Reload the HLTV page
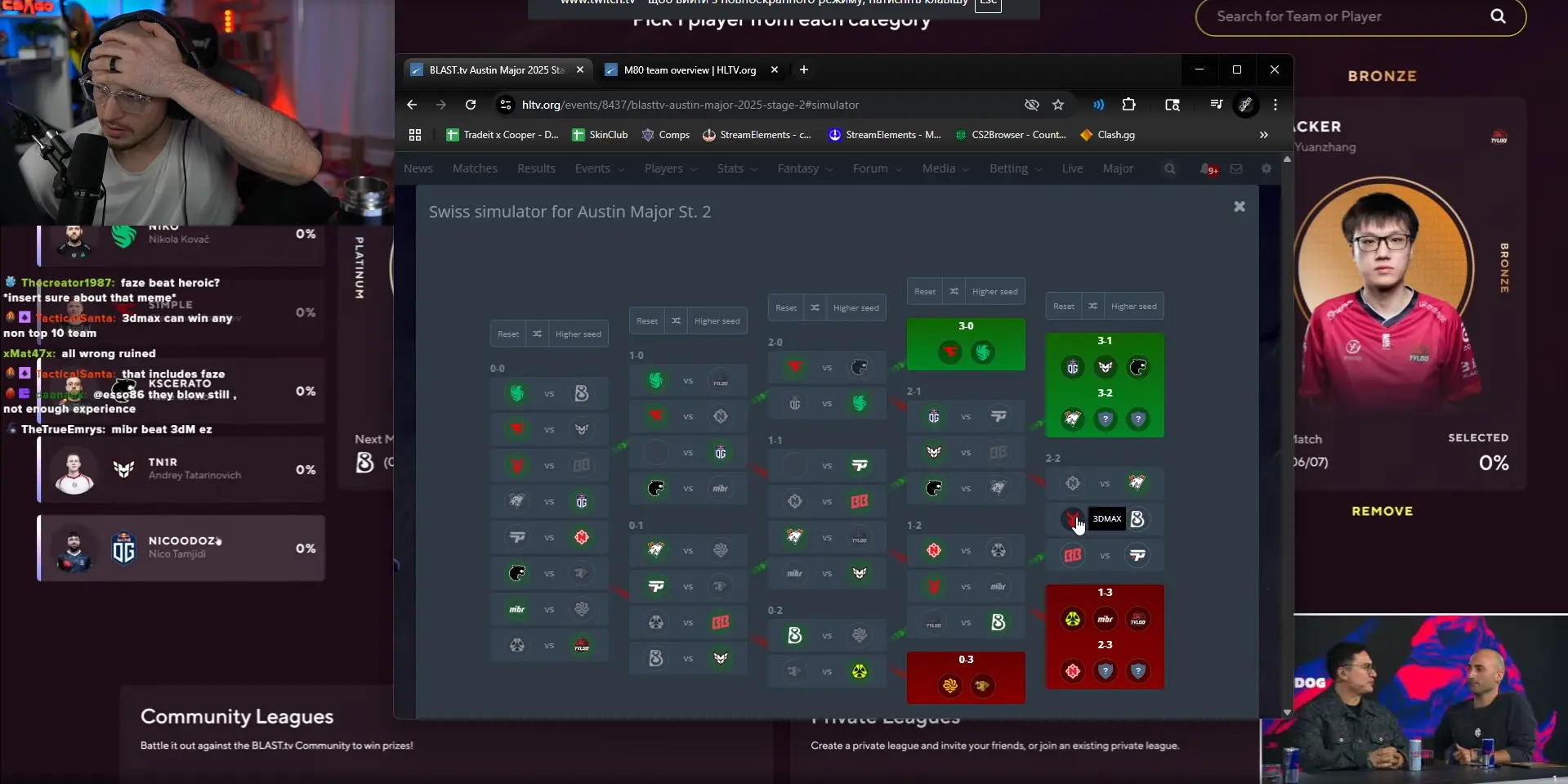Viewport: 1568px width, 784px height. point(471,105)
